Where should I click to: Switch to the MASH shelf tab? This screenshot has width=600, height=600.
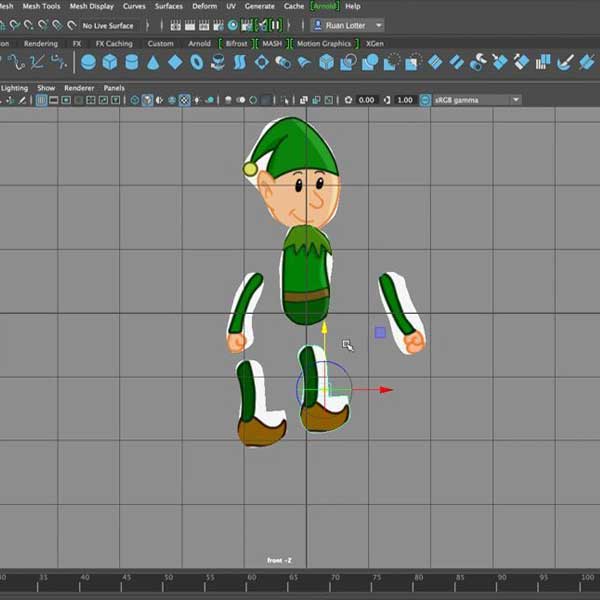[271, 44]
